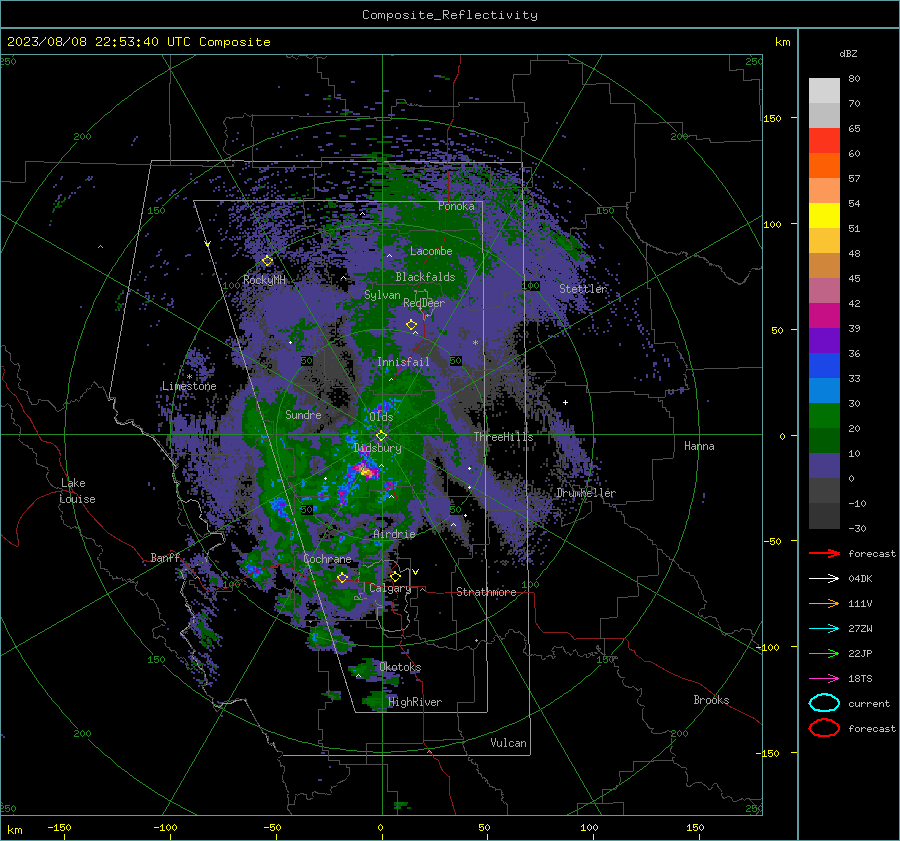Click the Banff label
This screenshot has width=900, height=841.
pos(165,558)
